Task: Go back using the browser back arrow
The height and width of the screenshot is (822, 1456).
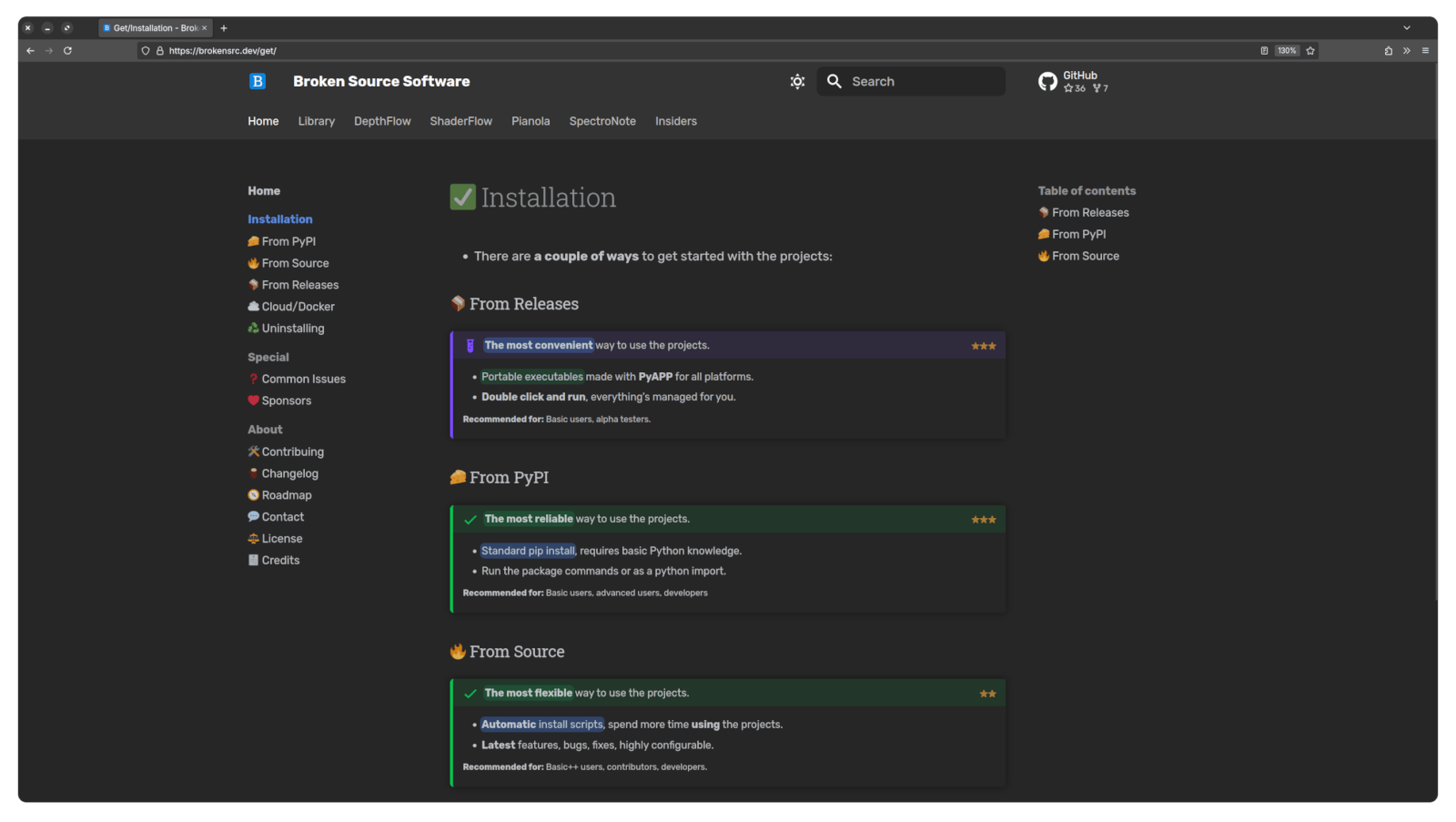Action: (x=30, y=51)
